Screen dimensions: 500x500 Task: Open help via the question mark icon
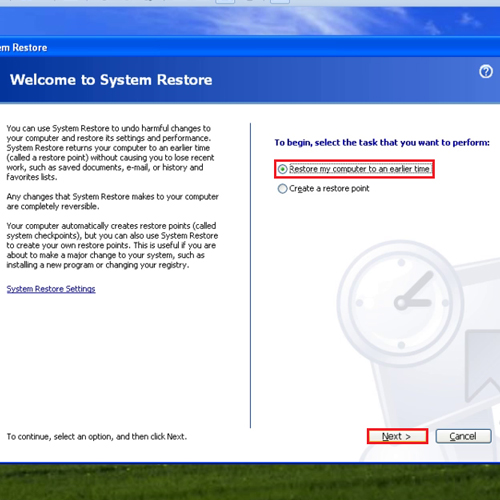(x=486, y=71)
